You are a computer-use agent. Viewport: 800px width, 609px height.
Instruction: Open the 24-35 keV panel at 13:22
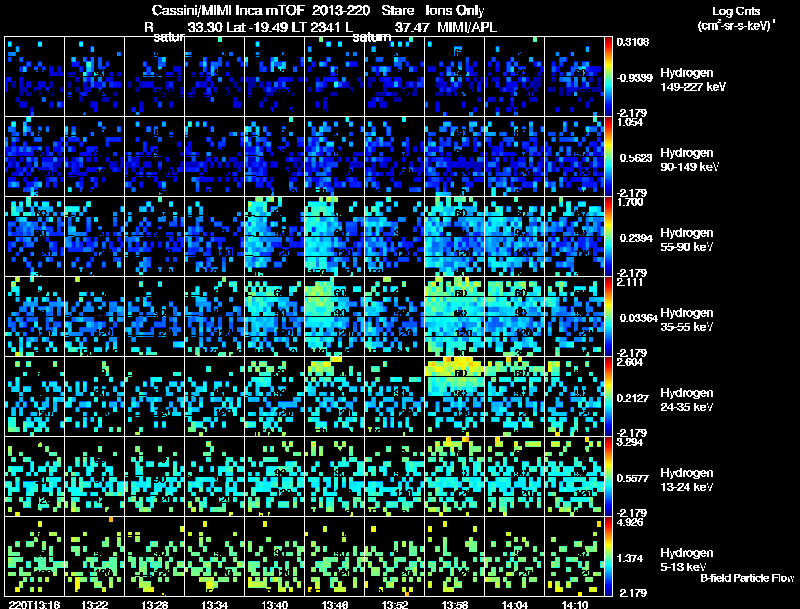(x=94, y=396)
